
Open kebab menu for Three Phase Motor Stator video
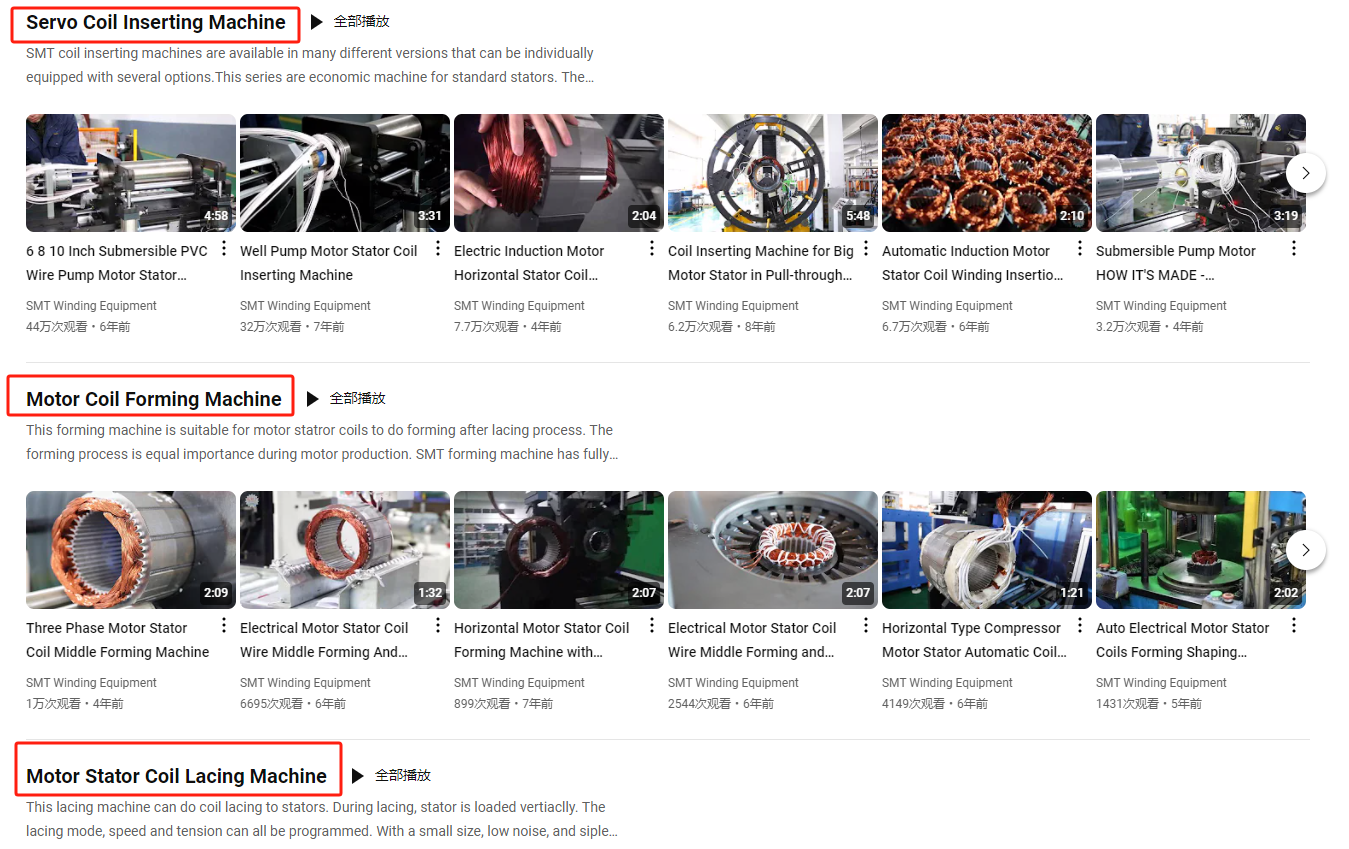[x=224, y=626]
